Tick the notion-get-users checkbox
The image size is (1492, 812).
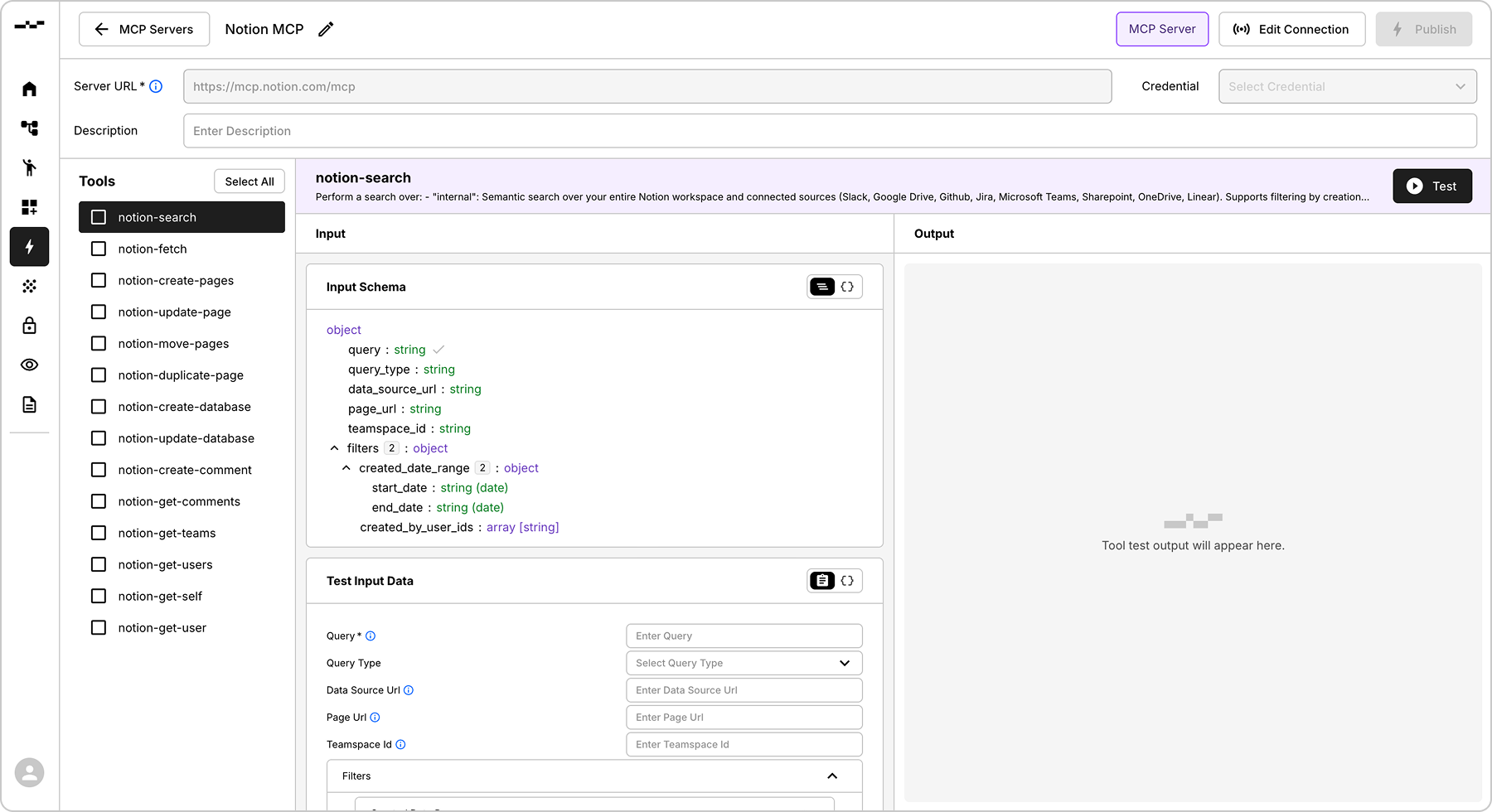[x=99, y=564]
